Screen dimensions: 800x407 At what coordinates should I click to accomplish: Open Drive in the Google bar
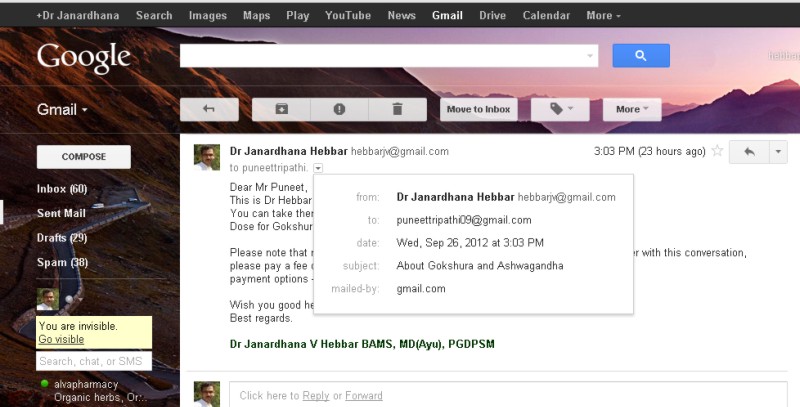tap(492, 15)
